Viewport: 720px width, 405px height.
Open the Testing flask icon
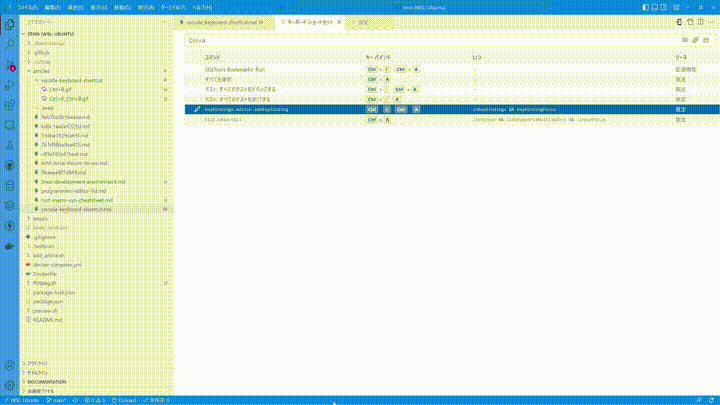pos(10,146)
